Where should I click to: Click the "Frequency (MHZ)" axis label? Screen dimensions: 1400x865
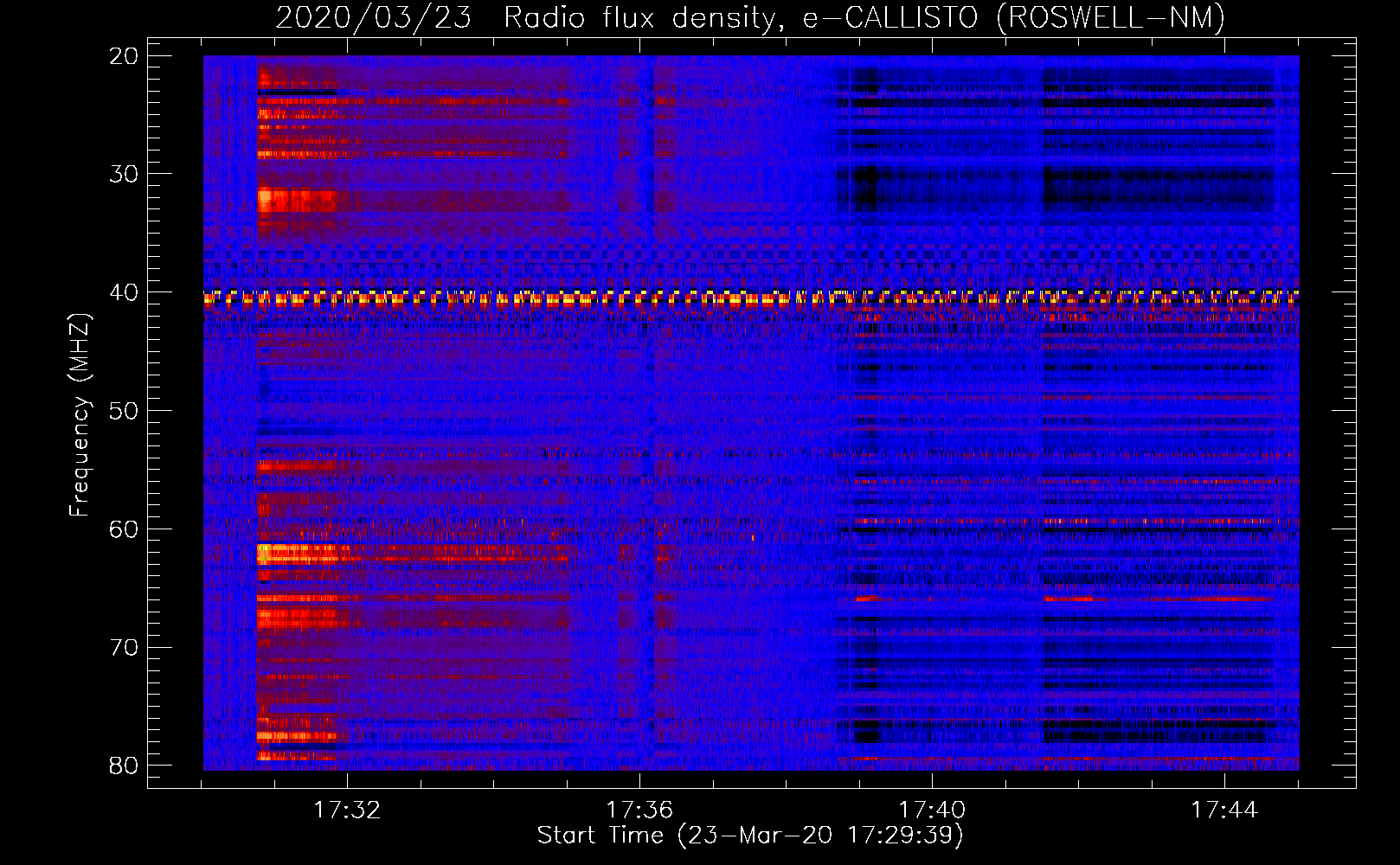(x=80, y=414)
